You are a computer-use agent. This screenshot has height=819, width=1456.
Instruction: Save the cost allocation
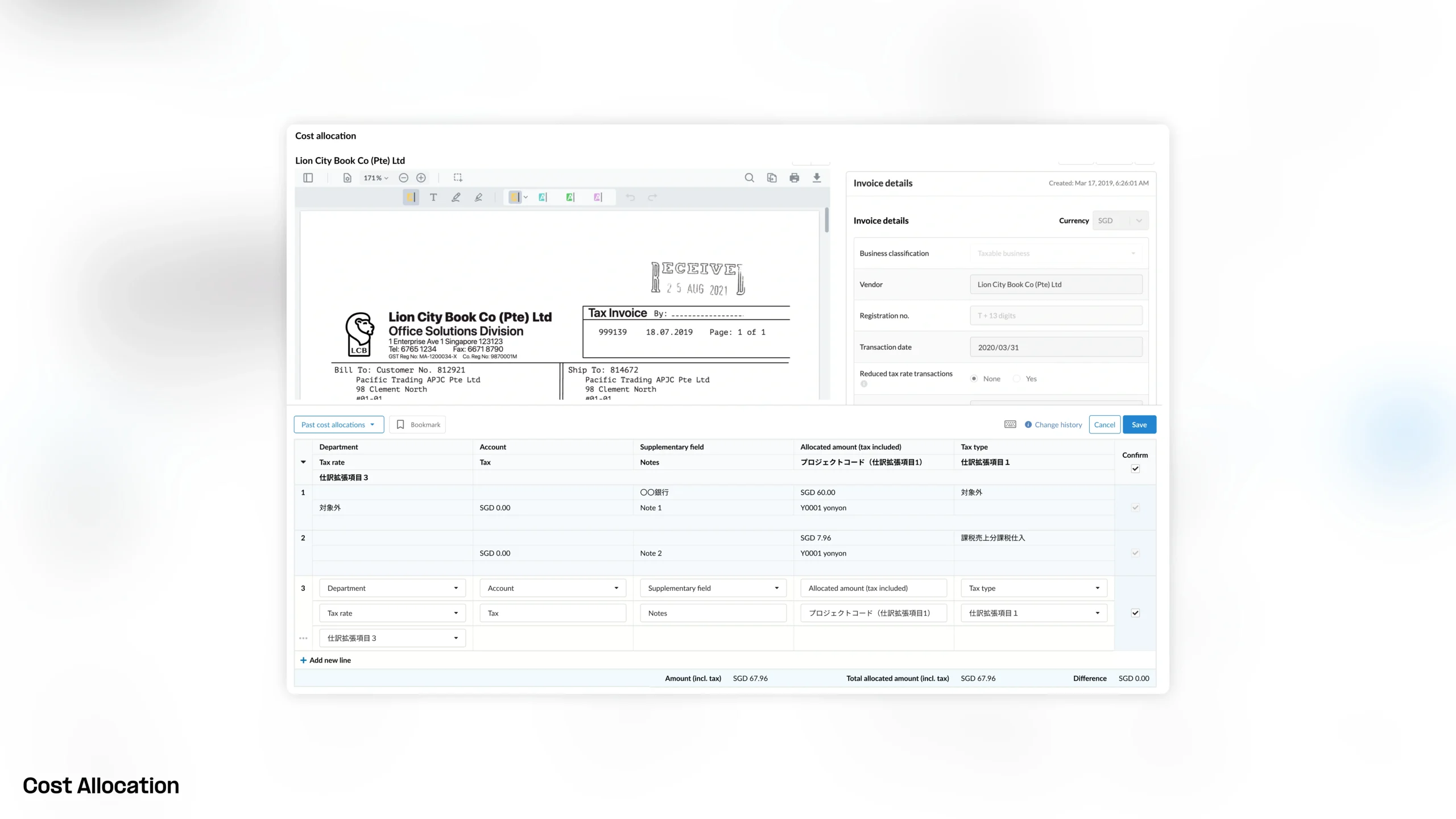pos(1139,424)
